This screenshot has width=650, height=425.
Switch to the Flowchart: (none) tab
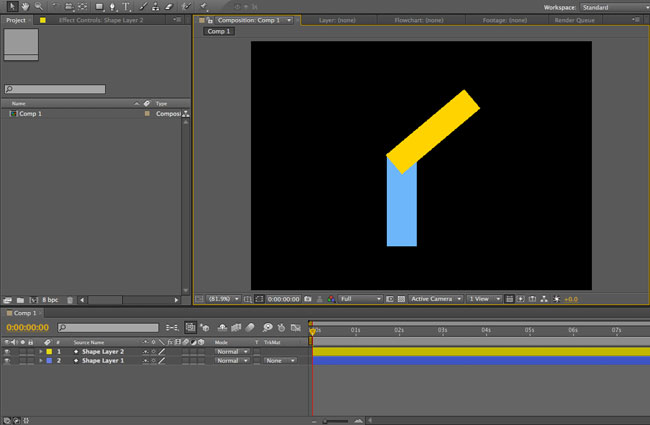click(x=419, y=20)
